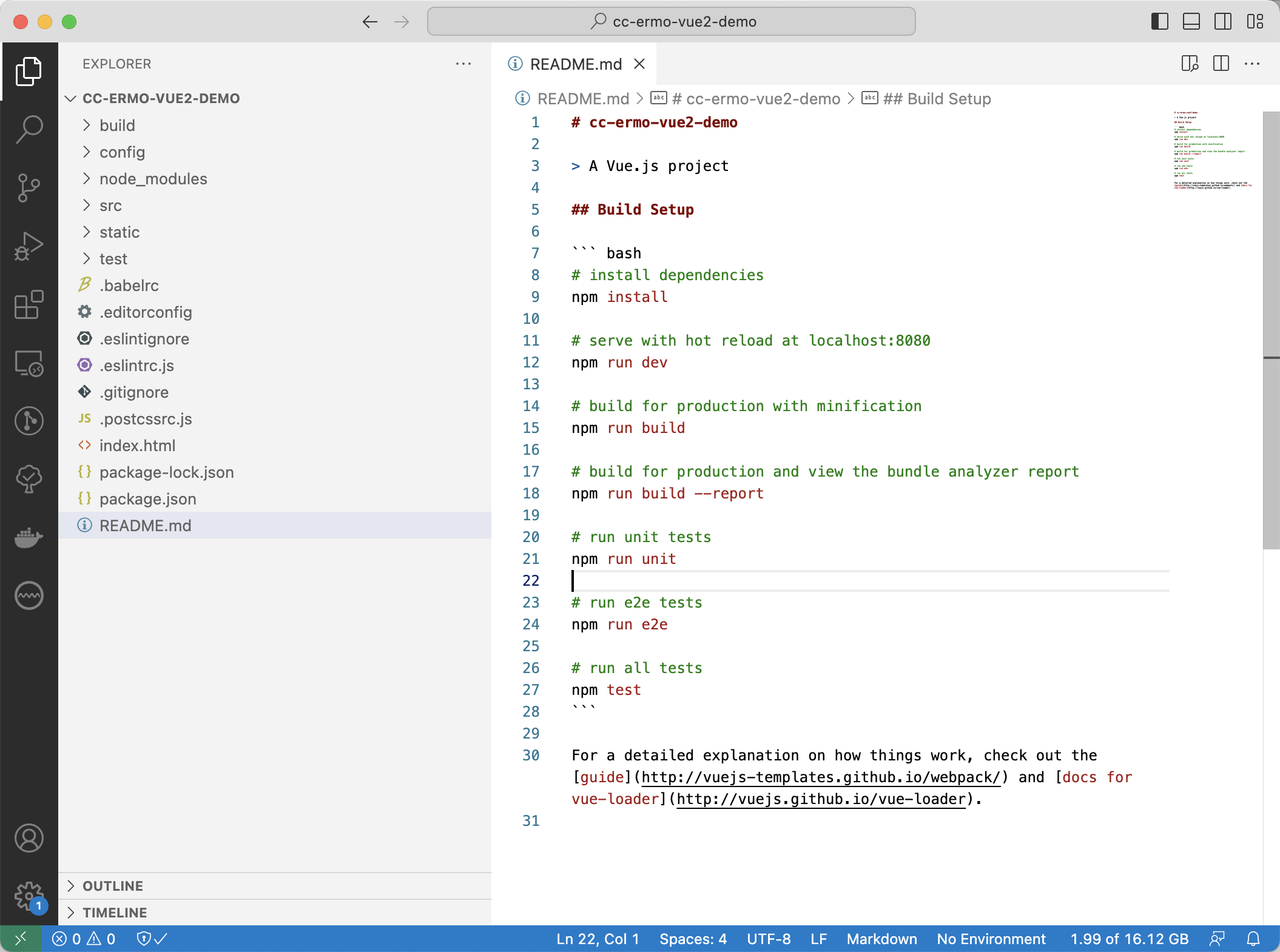Open .babelrc file
This screenshot has height=952, width=1280.
(x=275, y=285)
